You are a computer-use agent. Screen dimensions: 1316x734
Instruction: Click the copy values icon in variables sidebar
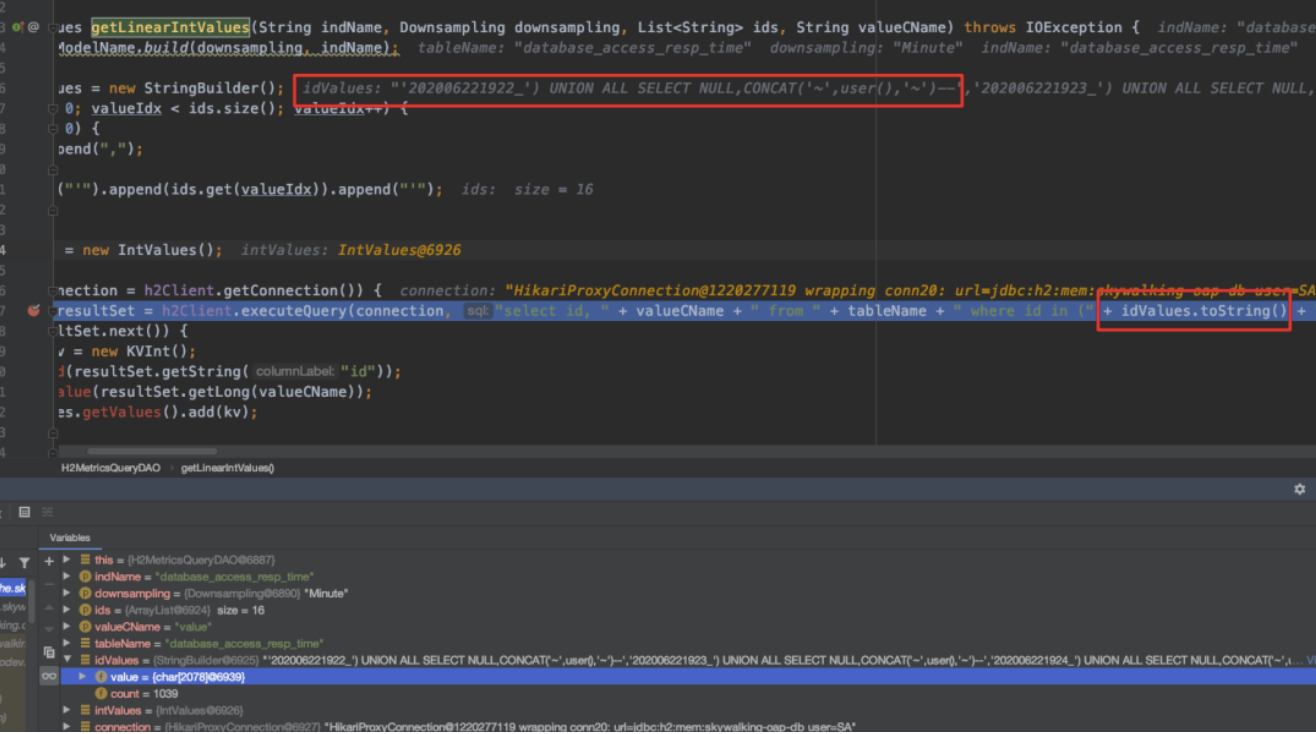pyautogui.click(x=49, y=652)
